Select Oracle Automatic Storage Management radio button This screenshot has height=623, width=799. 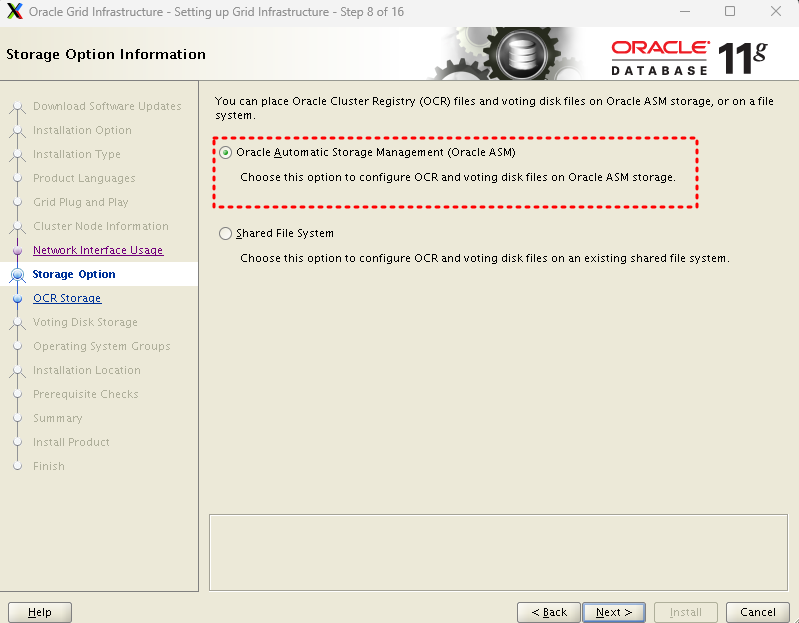tap(225, 152)
